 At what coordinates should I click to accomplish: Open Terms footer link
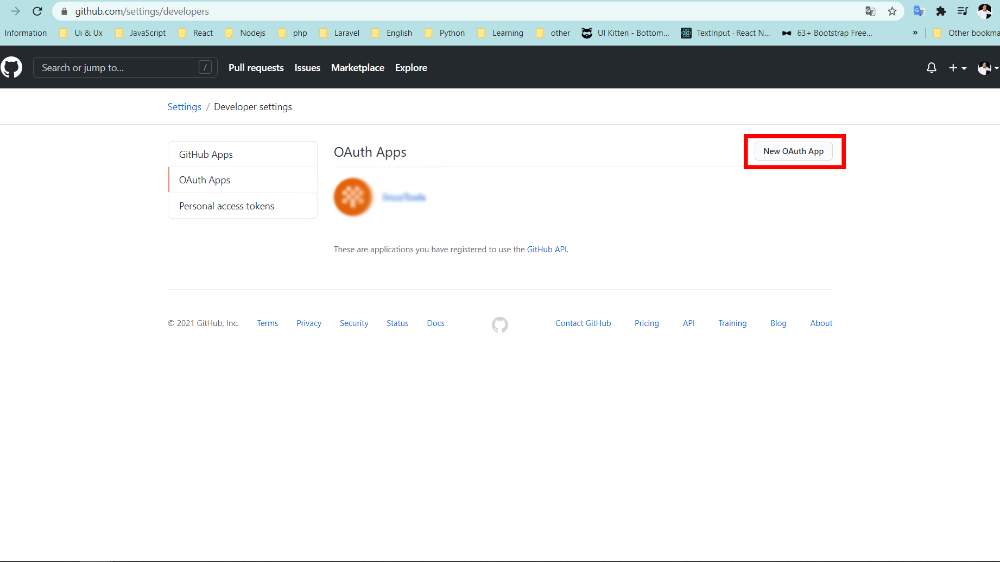[x=267, y=323]
